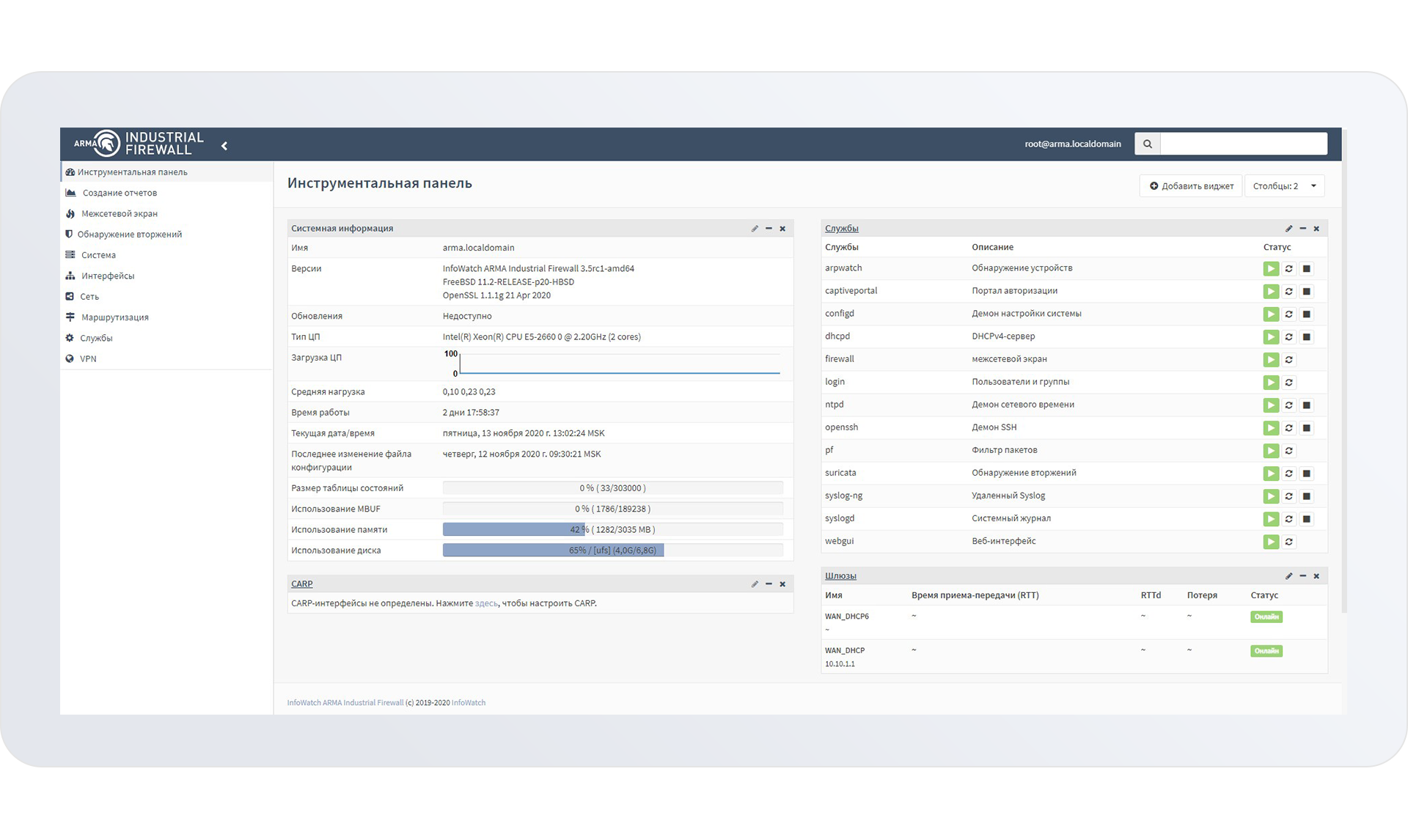Collapse the Системная информация widget
This screenshot has height=840, width=1408.
coord(769,229)
